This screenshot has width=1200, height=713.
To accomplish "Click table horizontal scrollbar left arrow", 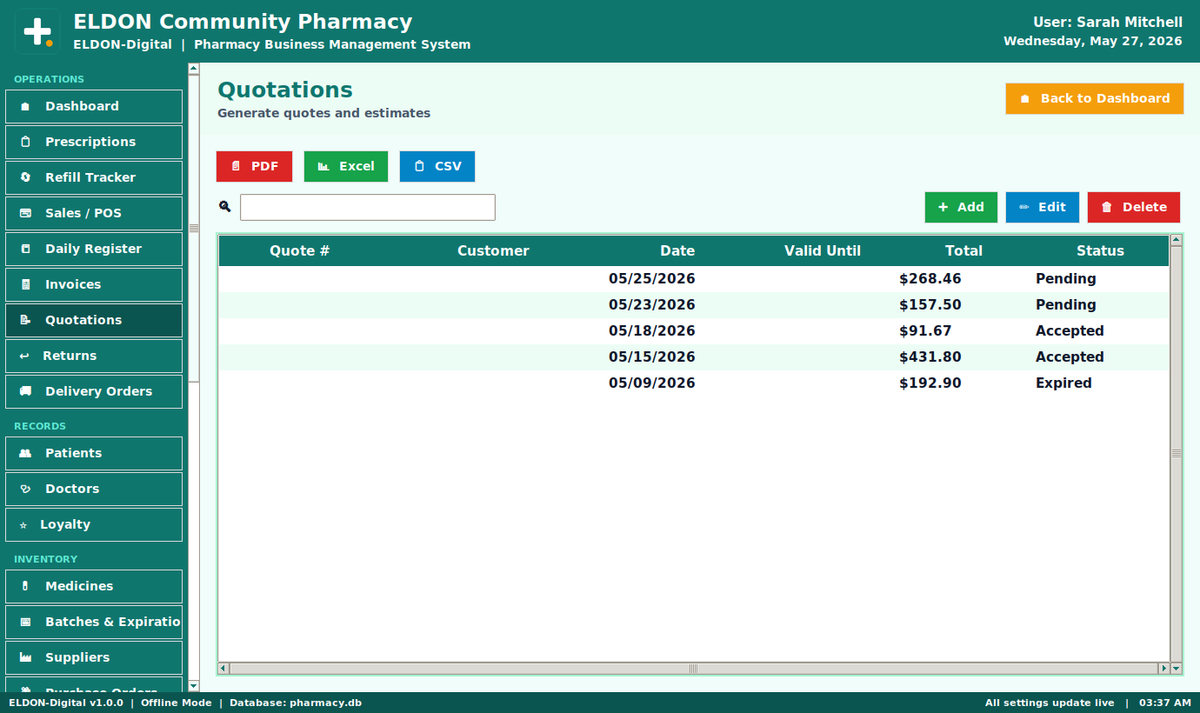I will tap(224, 668).
